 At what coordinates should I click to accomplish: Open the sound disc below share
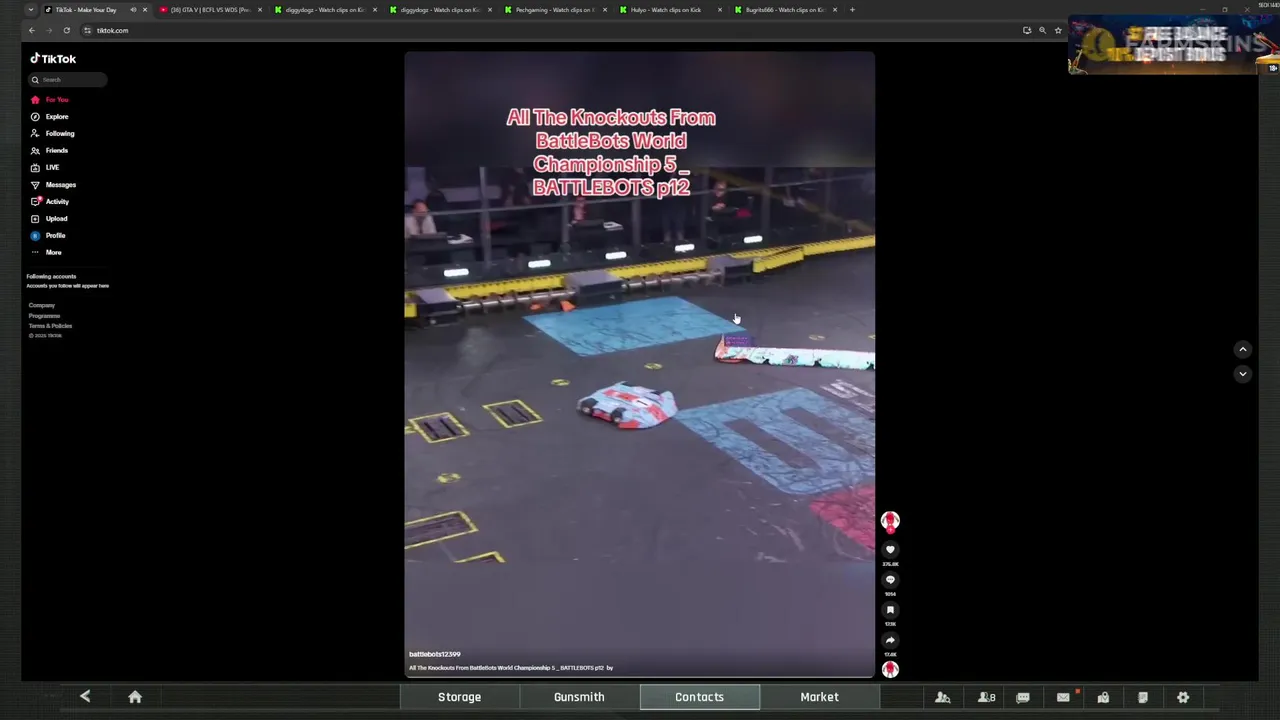tap(890, 670)
